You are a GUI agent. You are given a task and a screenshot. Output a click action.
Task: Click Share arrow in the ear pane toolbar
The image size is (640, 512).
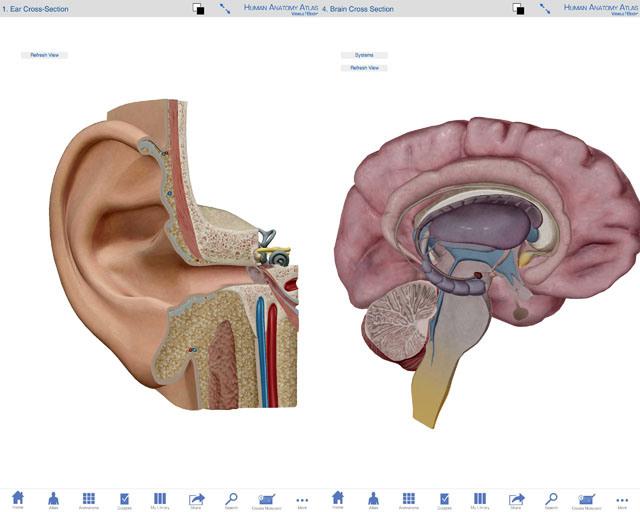(196, 498)
